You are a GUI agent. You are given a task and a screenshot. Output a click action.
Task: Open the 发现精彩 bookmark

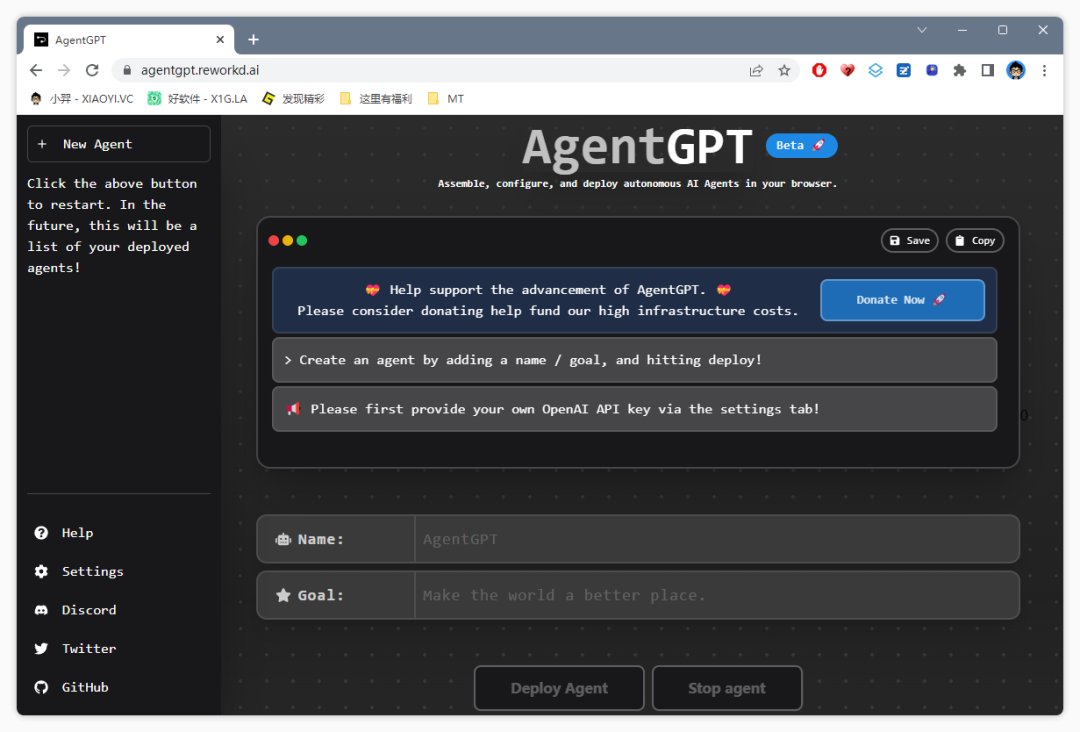click(293, 99)
